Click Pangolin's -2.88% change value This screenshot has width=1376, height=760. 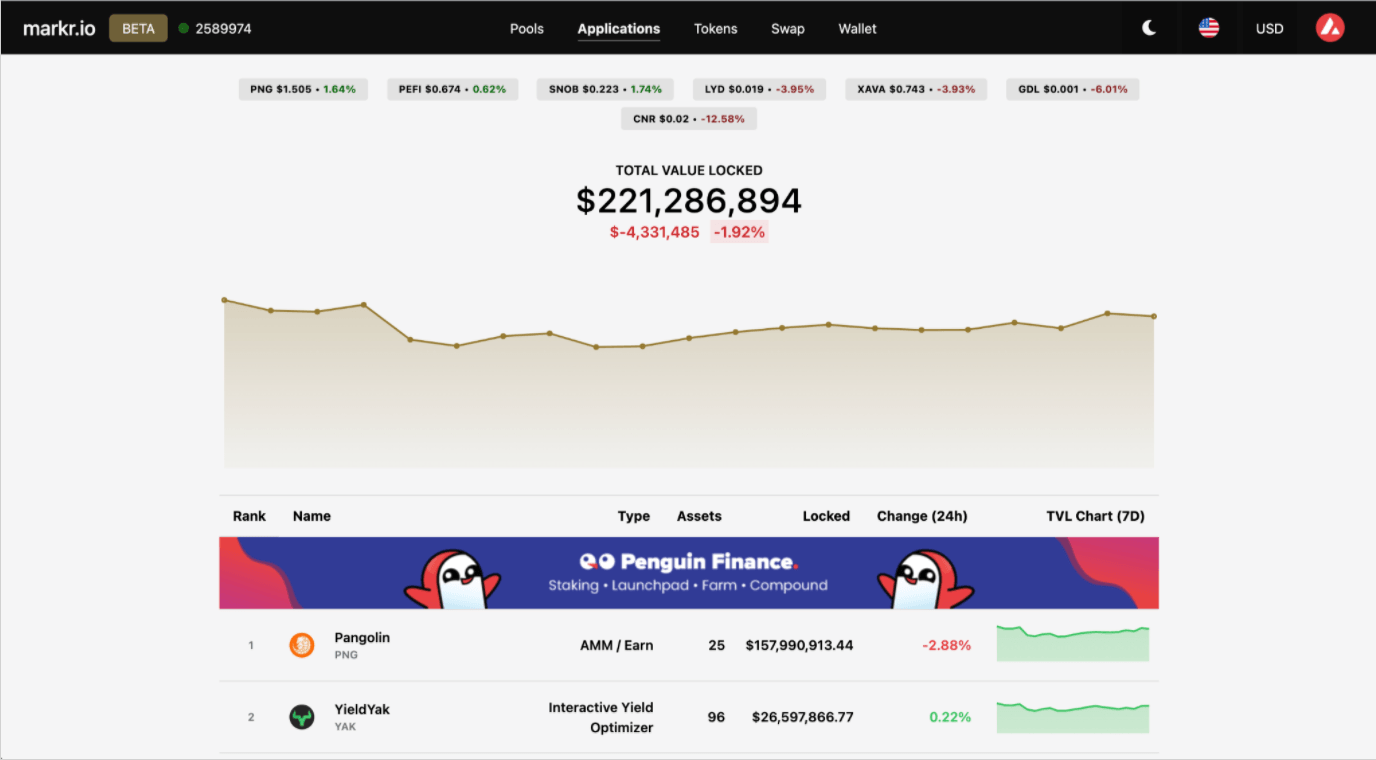click(x=946, y=645)
